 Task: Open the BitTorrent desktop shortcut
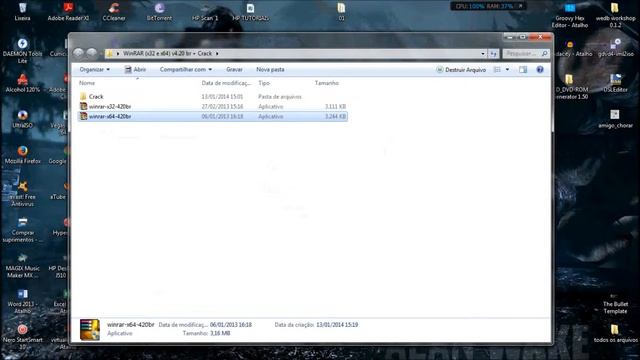159,11
